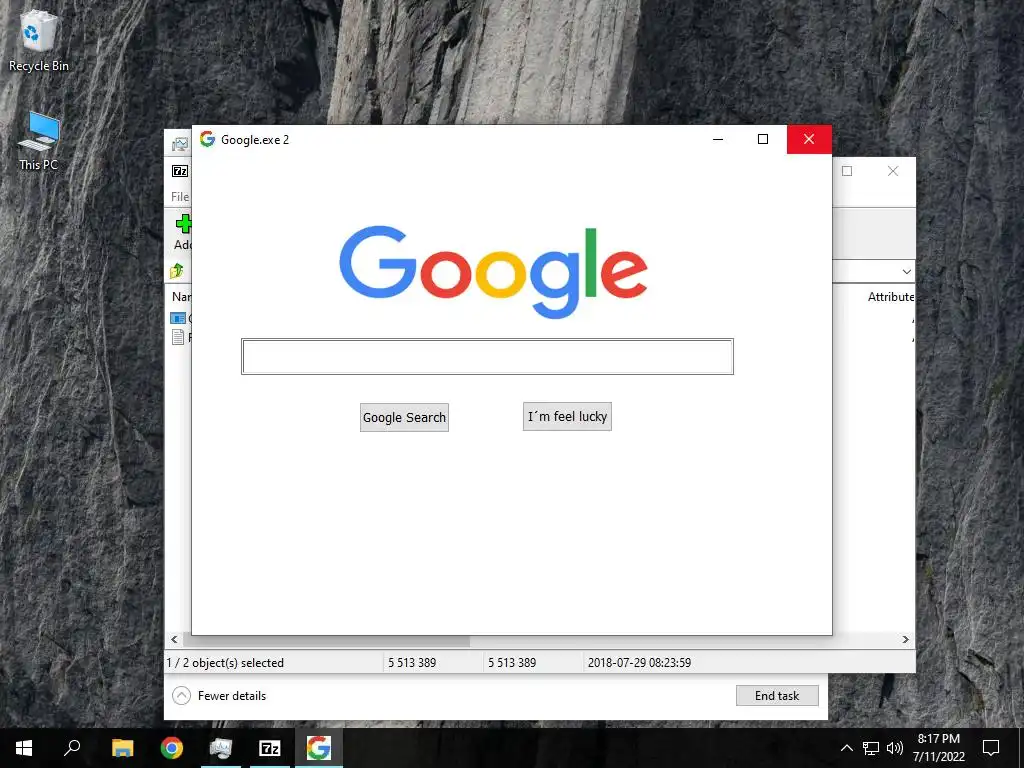Click the 7-Zip horizontal scroll right arrow
Screen dimensions: 1024x768
906,639
